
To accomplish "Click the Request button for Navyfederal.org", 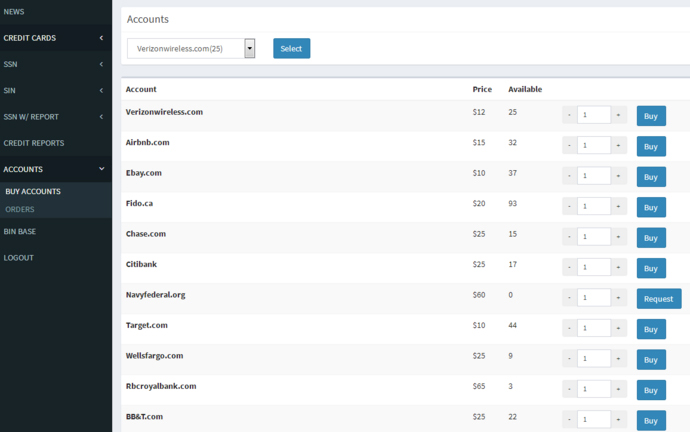I will (x=659, y=298).
